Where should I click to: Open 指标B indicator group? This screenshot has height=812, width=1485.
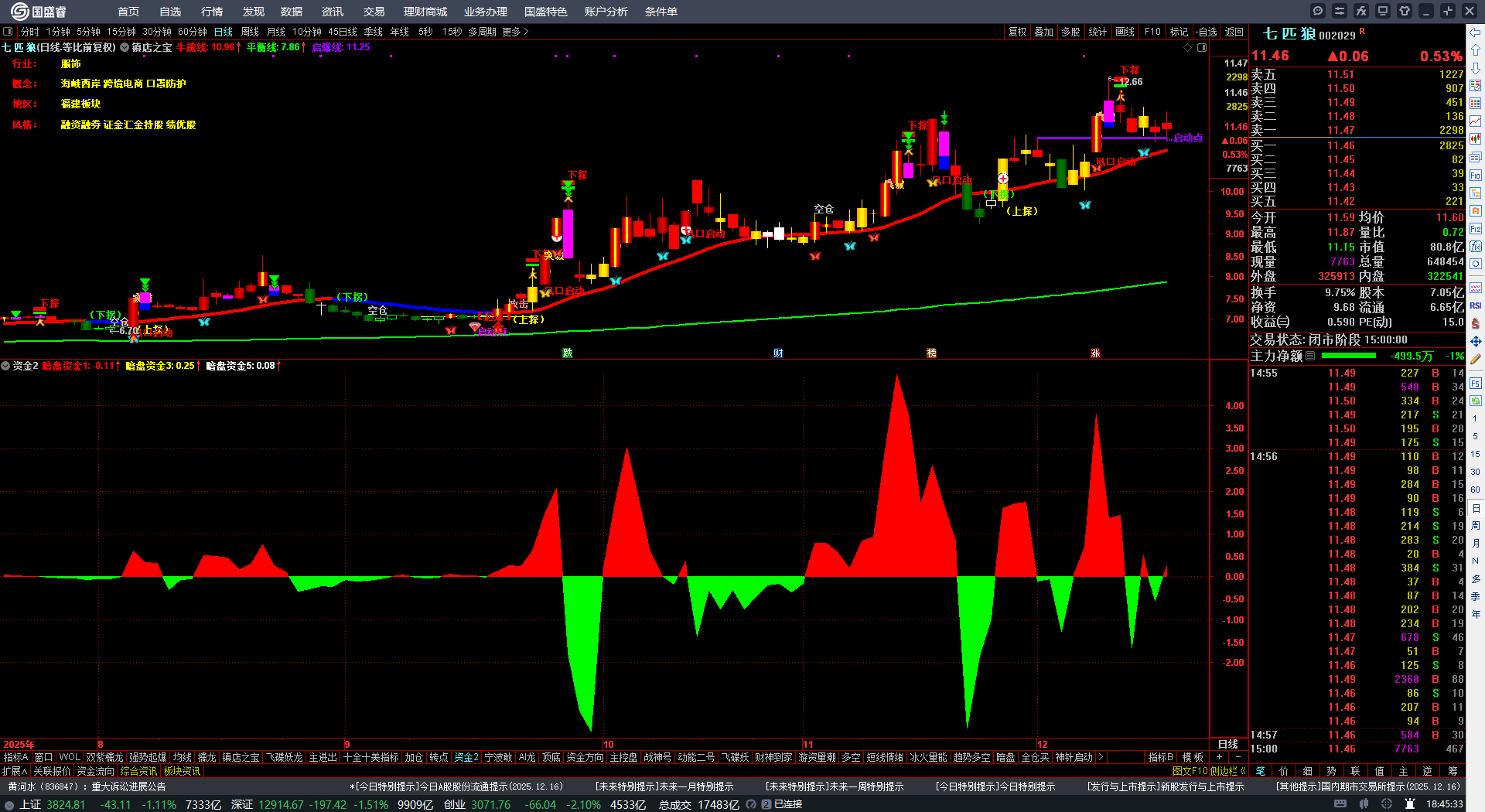pos(1161,757)
